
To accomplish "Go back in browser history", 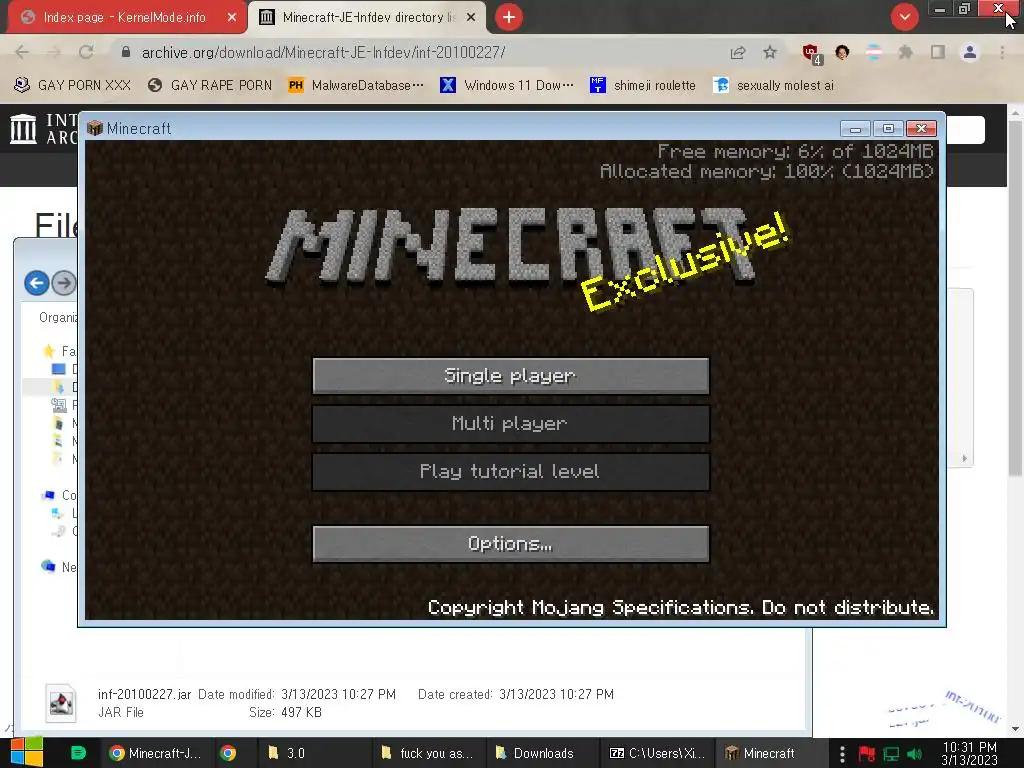I will pos(22,52).
